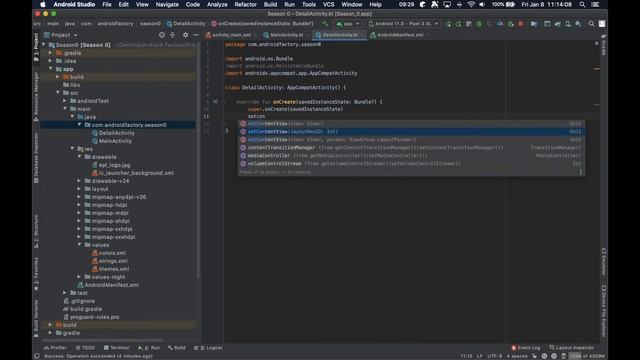Open build.gradle in app folder
This screenshot has height=360, width=640.
point(86,309)
